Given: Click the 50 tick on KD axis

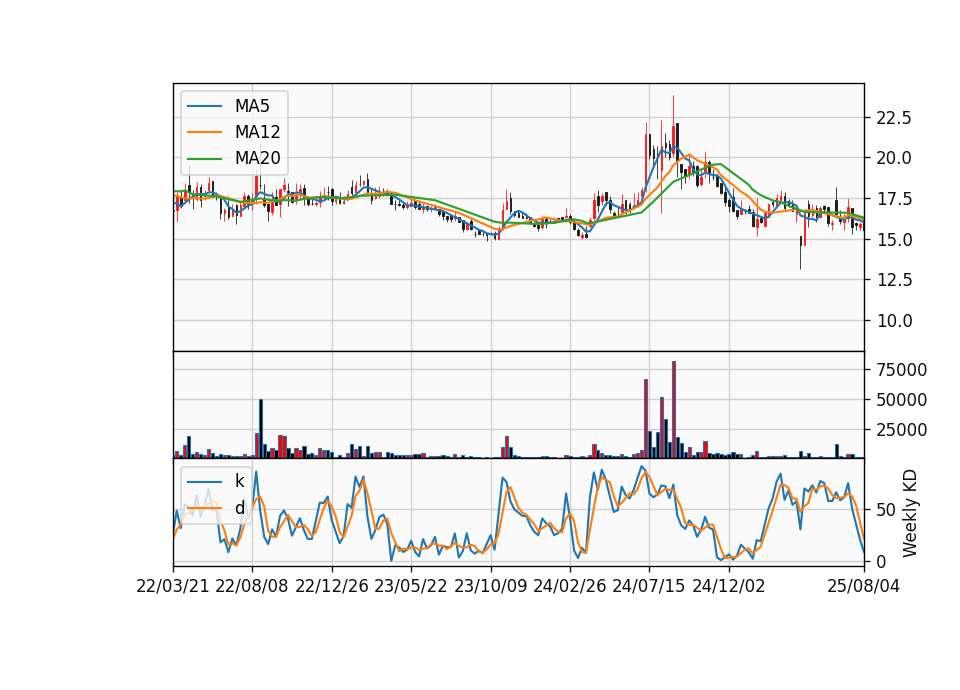Looking at the screenshot, I should (885, 510).
